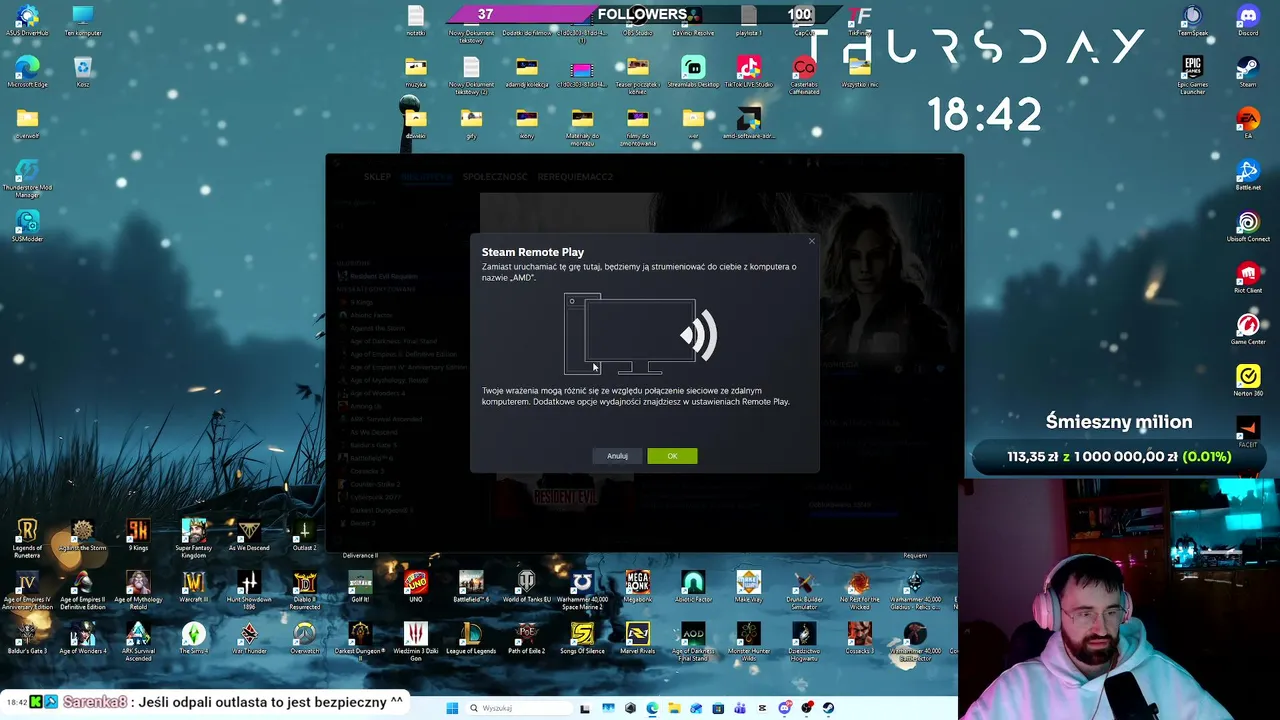Launch the Songs Of Silence shortcut
The width and height of the screenshot is (1280, 720).
582,639
